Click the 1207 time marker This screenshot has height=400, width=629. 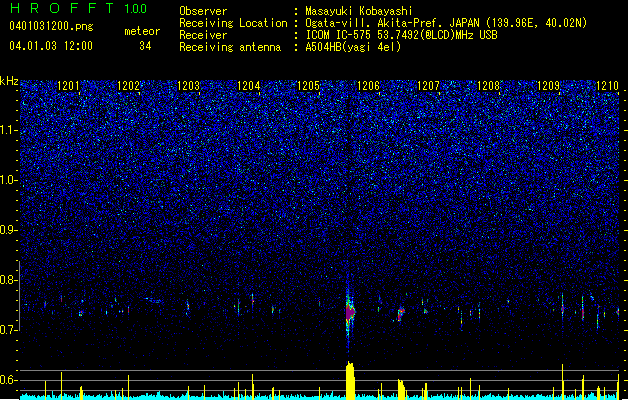coord(428,86)
